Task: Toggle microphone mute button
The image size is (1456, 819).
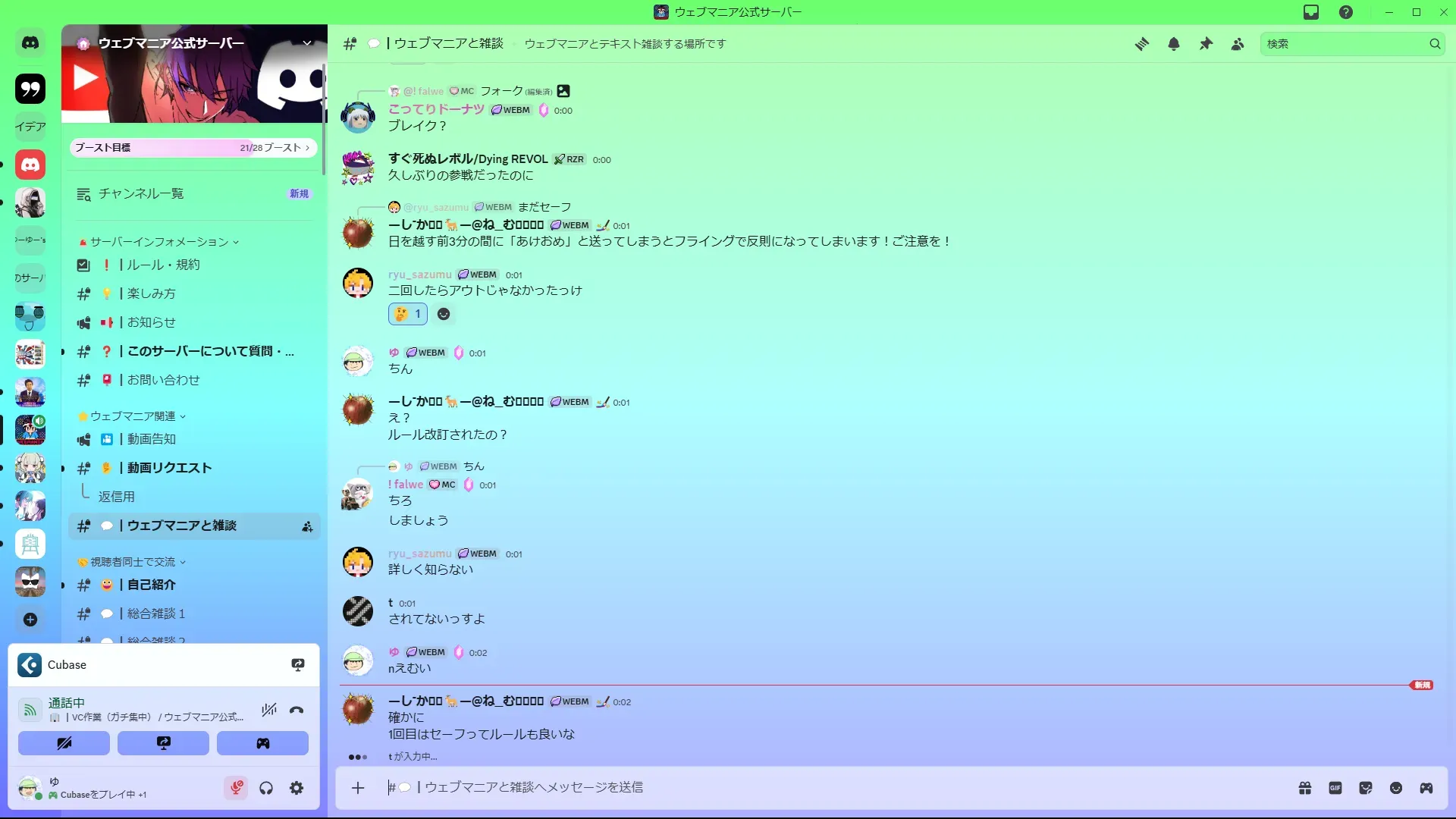Action: coord(237,788)
